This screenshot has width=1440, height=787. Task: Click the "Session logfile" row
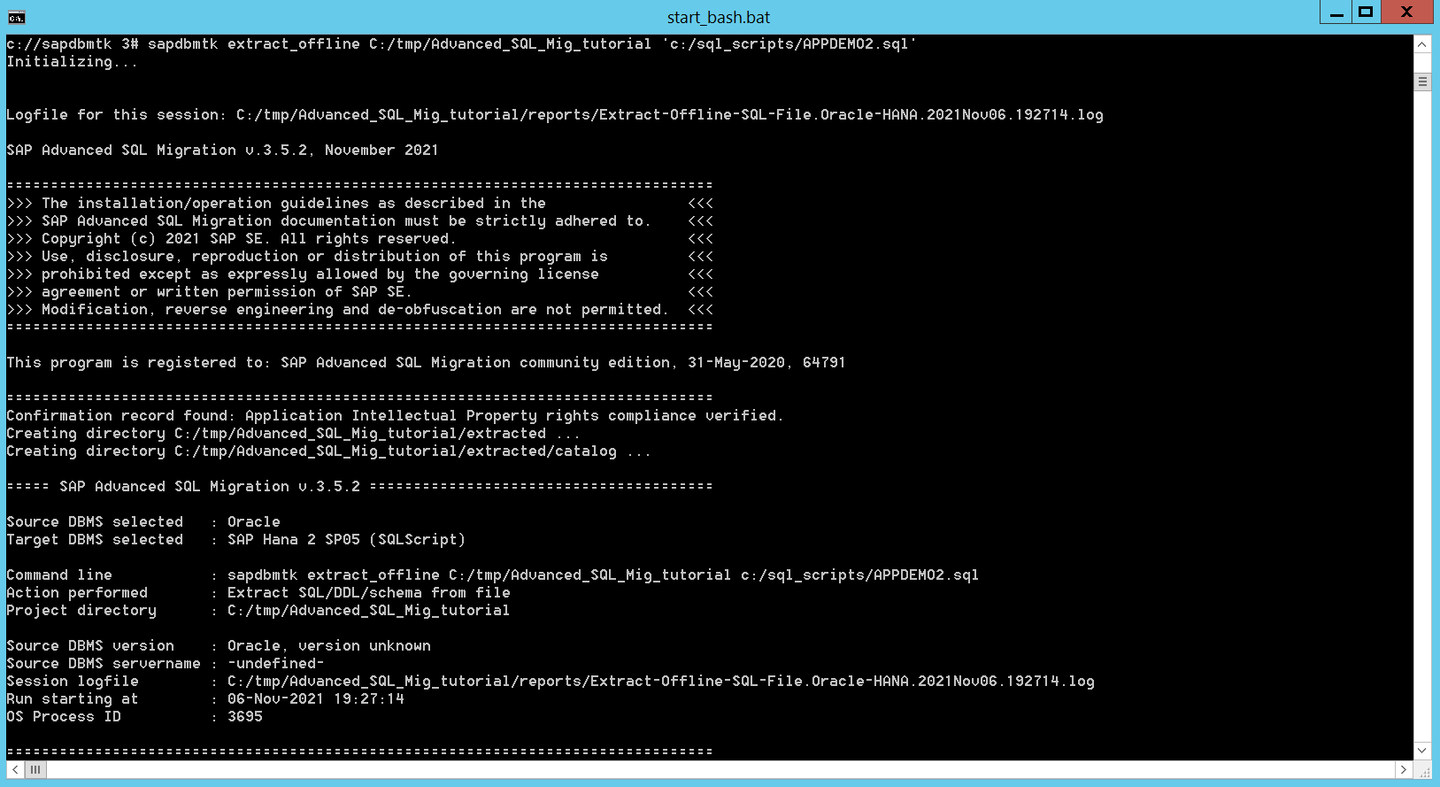(x=551, y=682)
